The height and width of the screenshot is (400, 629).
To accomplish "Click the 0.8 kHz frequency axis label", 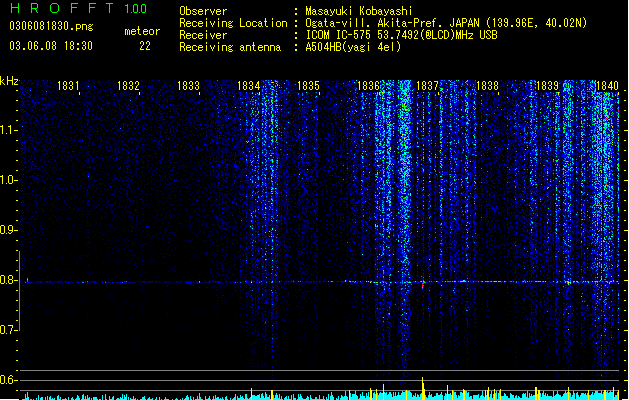I will (x=8, y=280).
